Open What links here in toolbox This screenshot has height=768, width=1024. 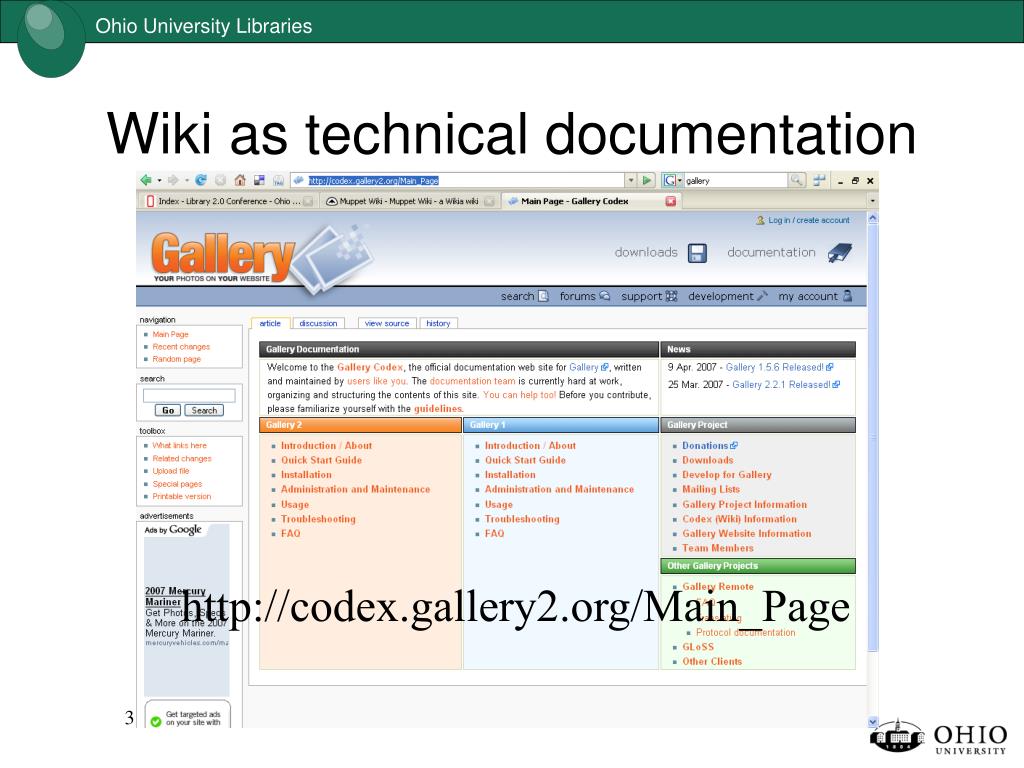point(180,445)
